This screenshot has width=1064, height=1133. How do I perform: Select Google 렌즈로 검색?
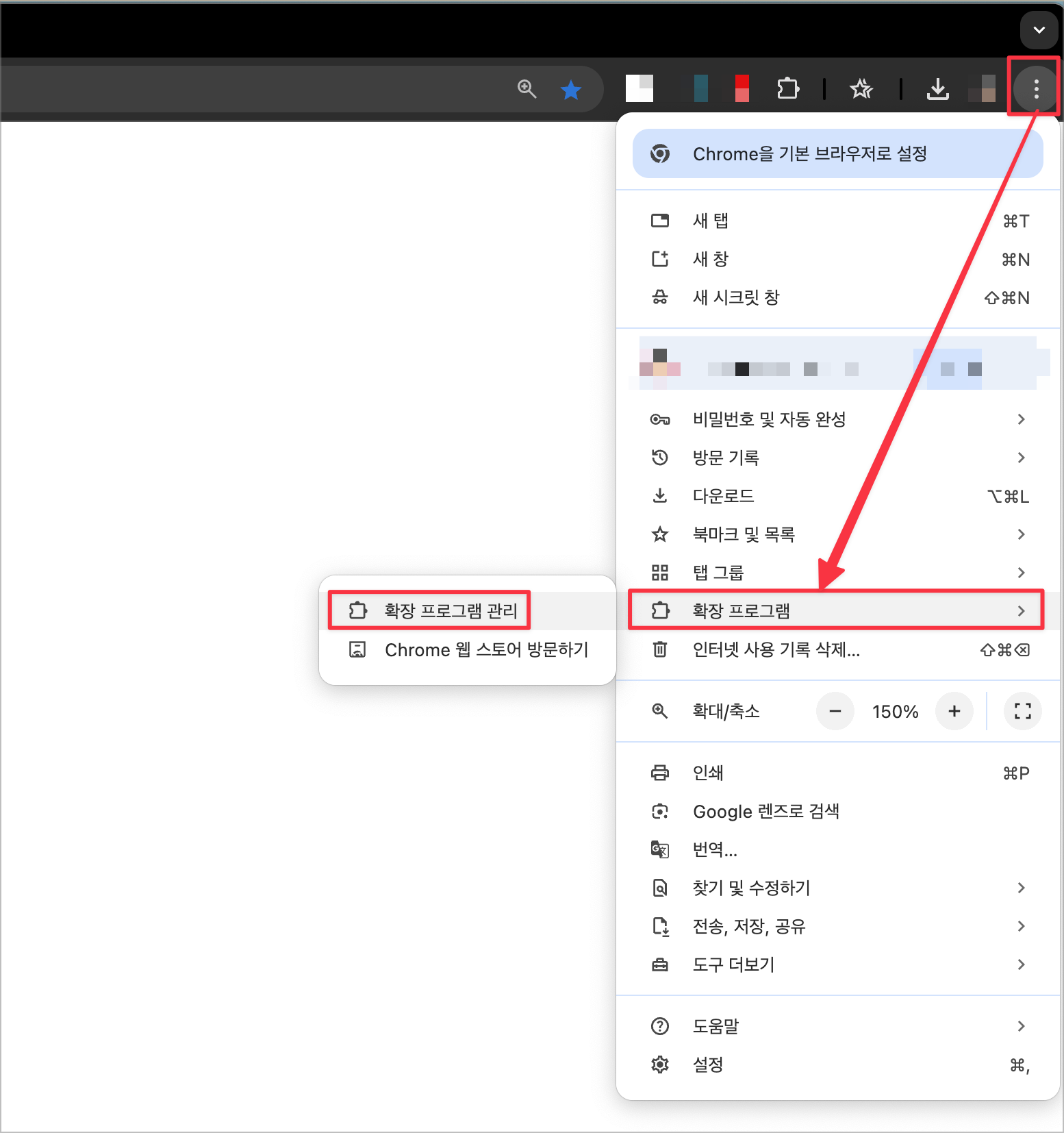(837, 811)
